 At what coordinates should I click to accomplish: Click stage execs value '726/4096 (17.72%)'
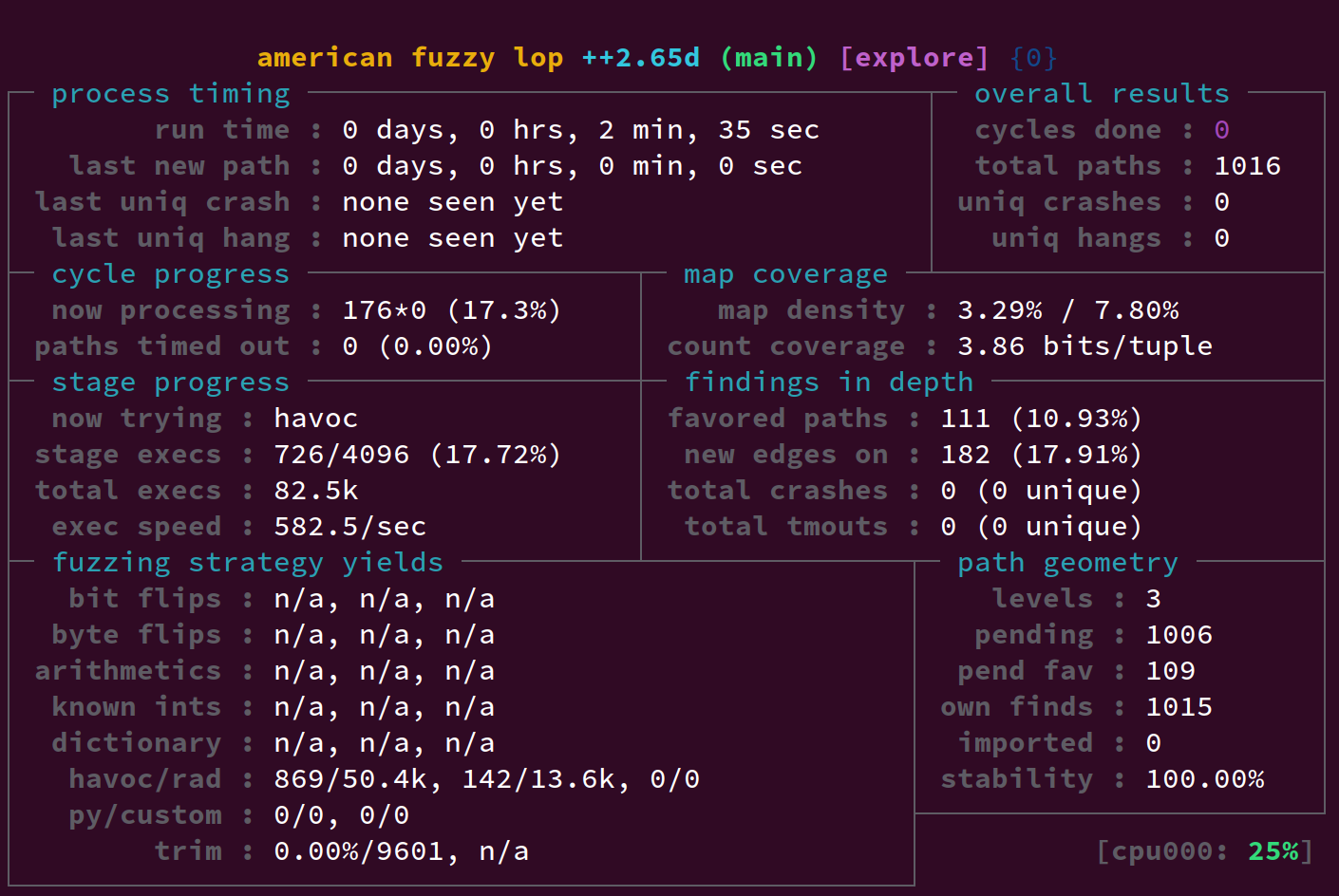click(x=418, y=455)
